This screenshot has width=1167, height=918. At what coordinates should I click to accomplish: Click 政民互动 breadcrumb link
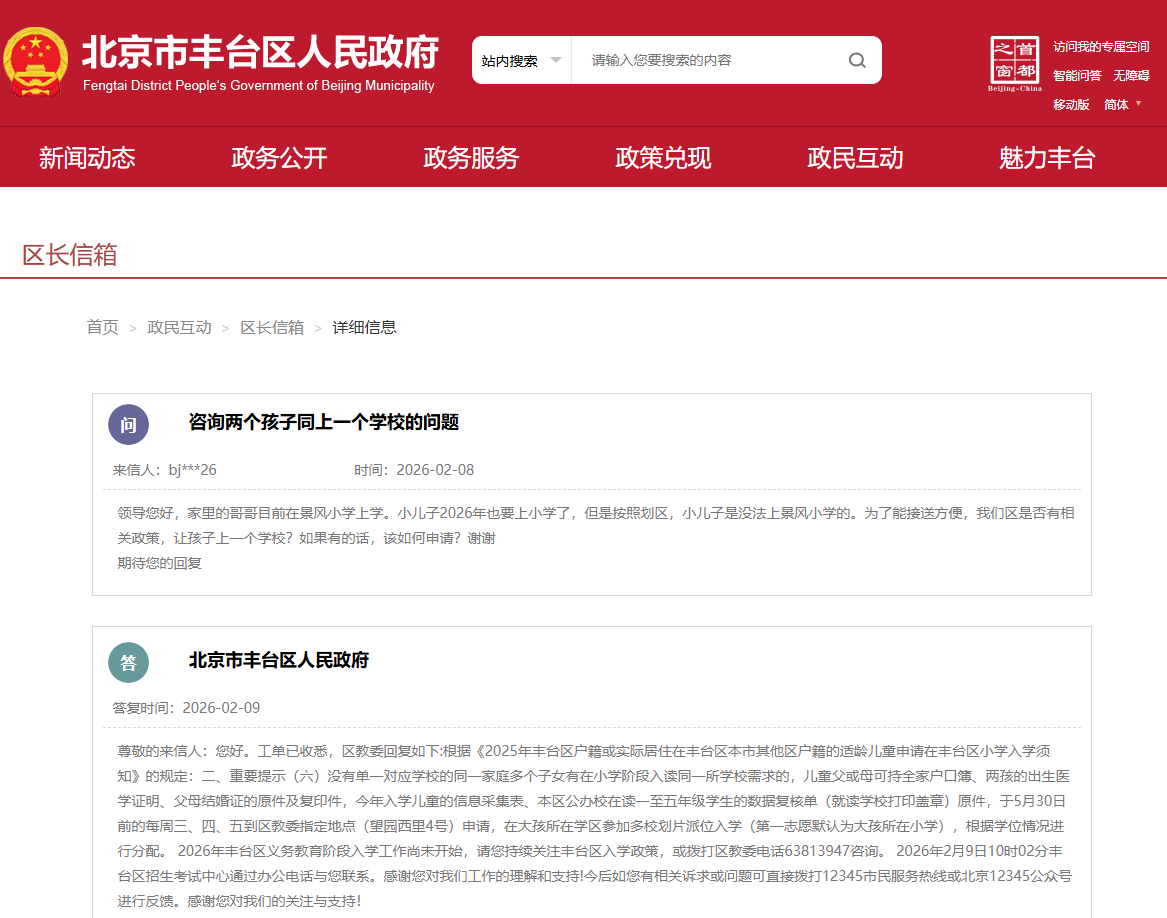(x=179, y=327)
